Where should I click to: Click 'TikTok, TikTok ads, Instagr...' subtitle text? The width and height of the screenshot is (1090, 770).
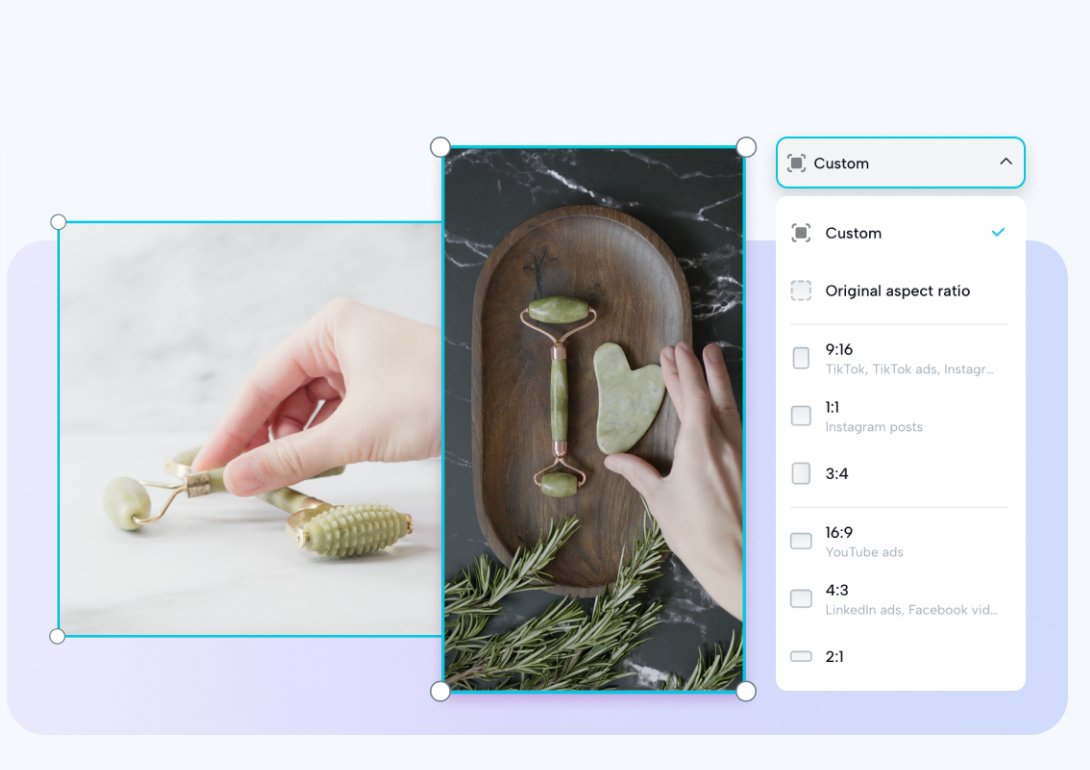coord(909,369)
